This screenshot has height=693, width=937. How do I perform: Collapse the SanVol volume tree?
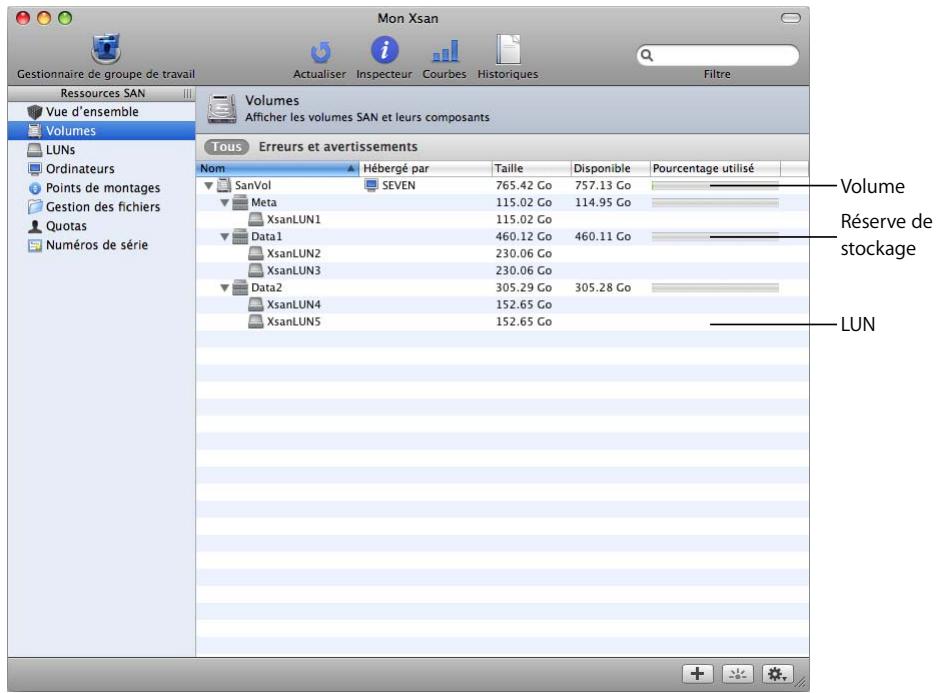coord(209,186)
